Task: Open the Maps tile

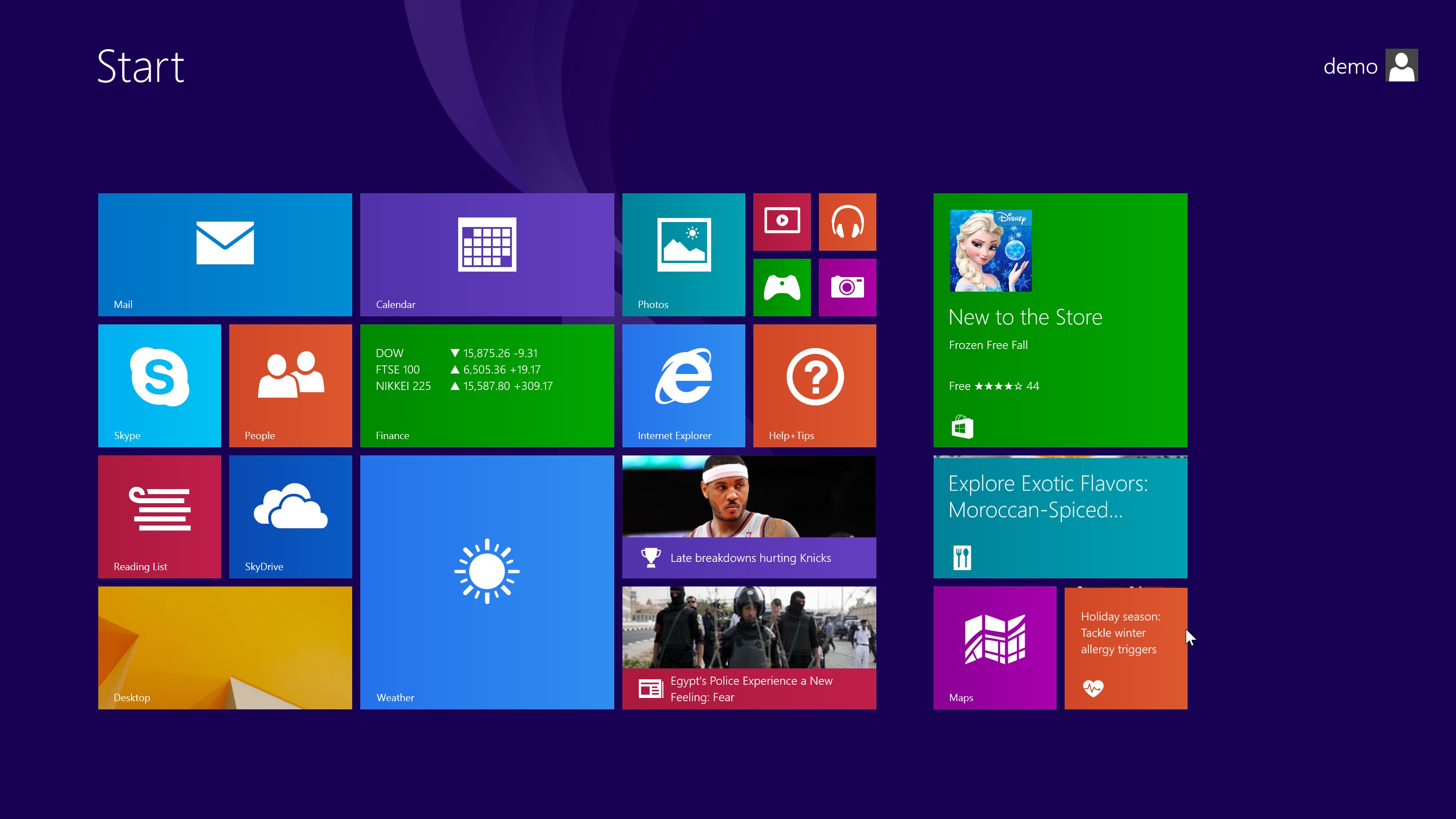Action: [995, 648]
